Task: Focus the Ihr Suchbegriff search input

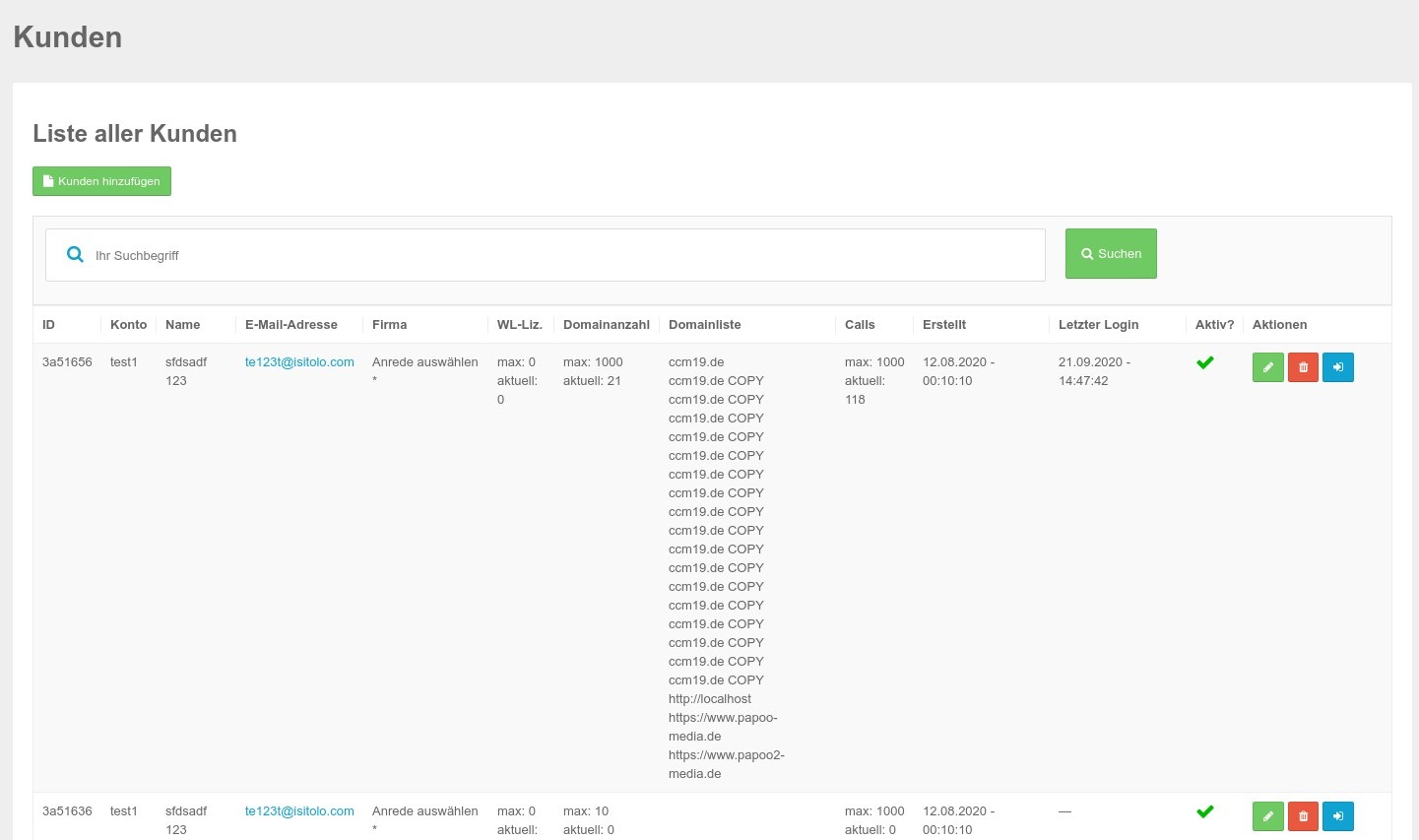Action: click(561, 255)
